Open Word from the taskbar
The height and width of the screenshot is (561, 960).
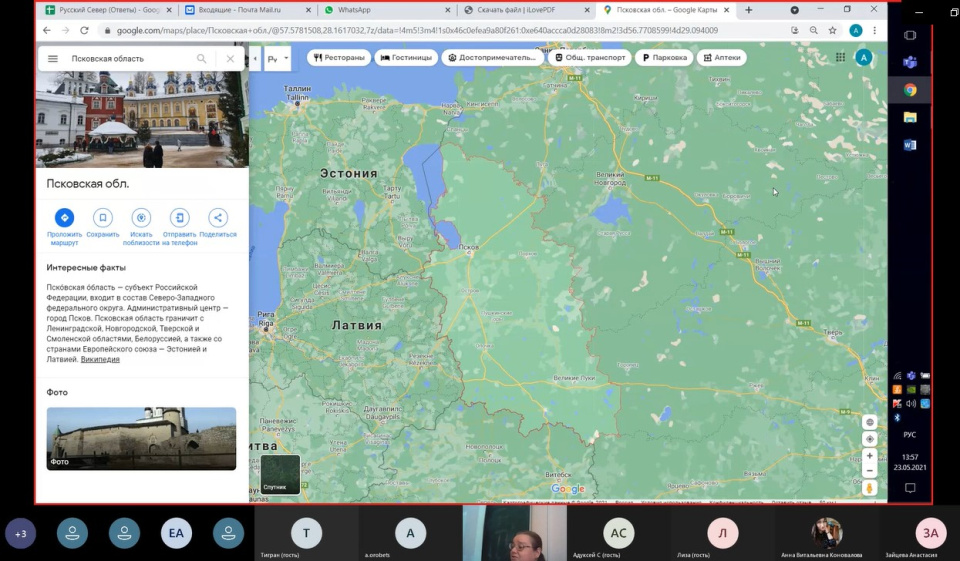pyautogui.click(x=910, y=145)
